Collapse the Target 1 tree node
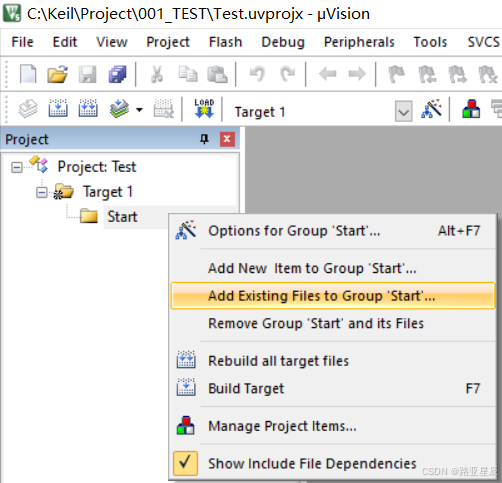 pyautogui.click(x=42, y=192)
